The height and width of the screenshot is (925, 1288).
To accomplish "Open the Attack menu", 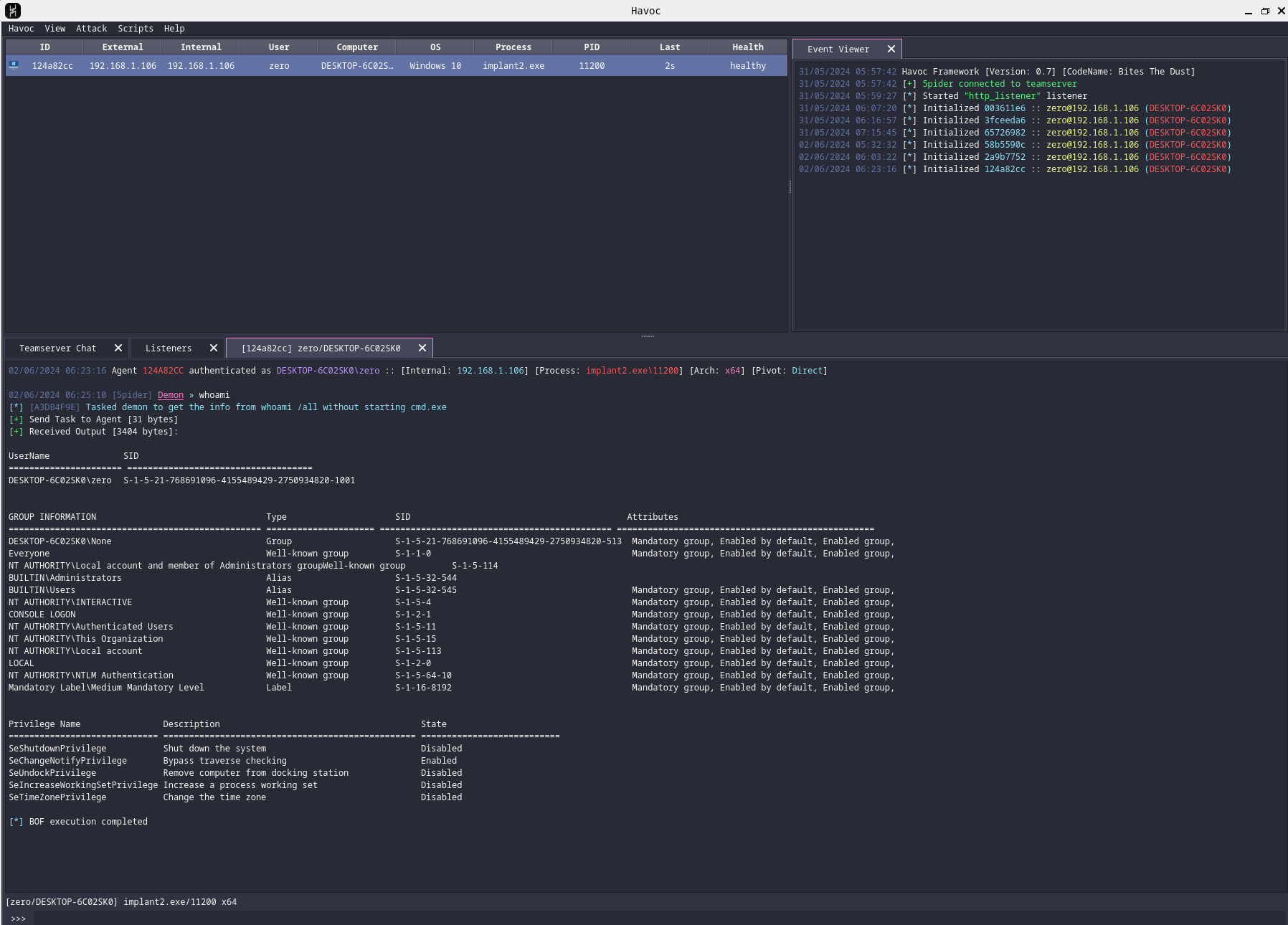I will coord(92,29).
